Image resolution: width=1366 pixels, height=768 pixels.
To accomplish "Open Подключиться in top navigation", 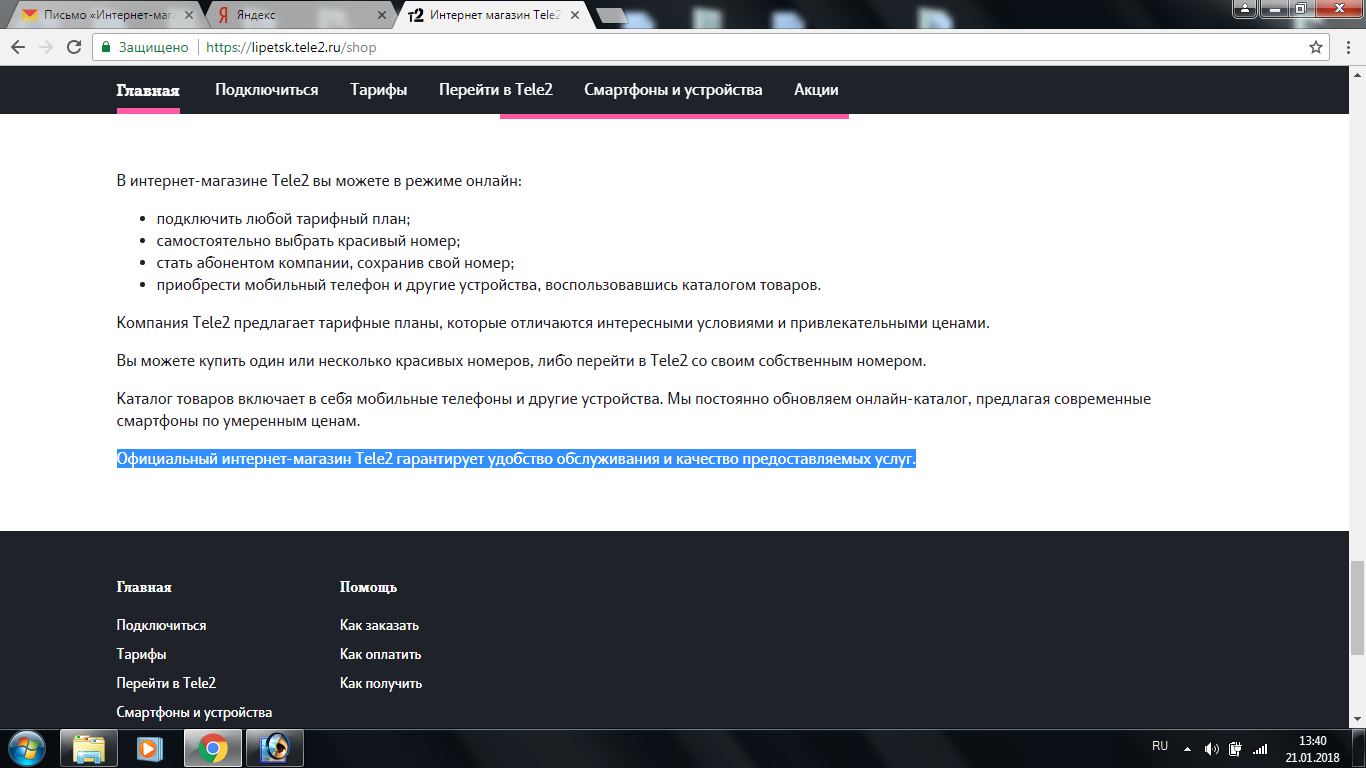I will click(x=267, y=90).
